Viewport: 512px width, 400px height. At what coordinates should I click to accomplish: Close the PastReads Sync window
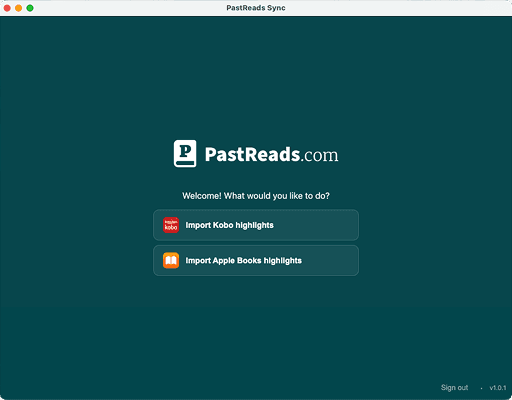pyautogui.click(x=7, y=8)
